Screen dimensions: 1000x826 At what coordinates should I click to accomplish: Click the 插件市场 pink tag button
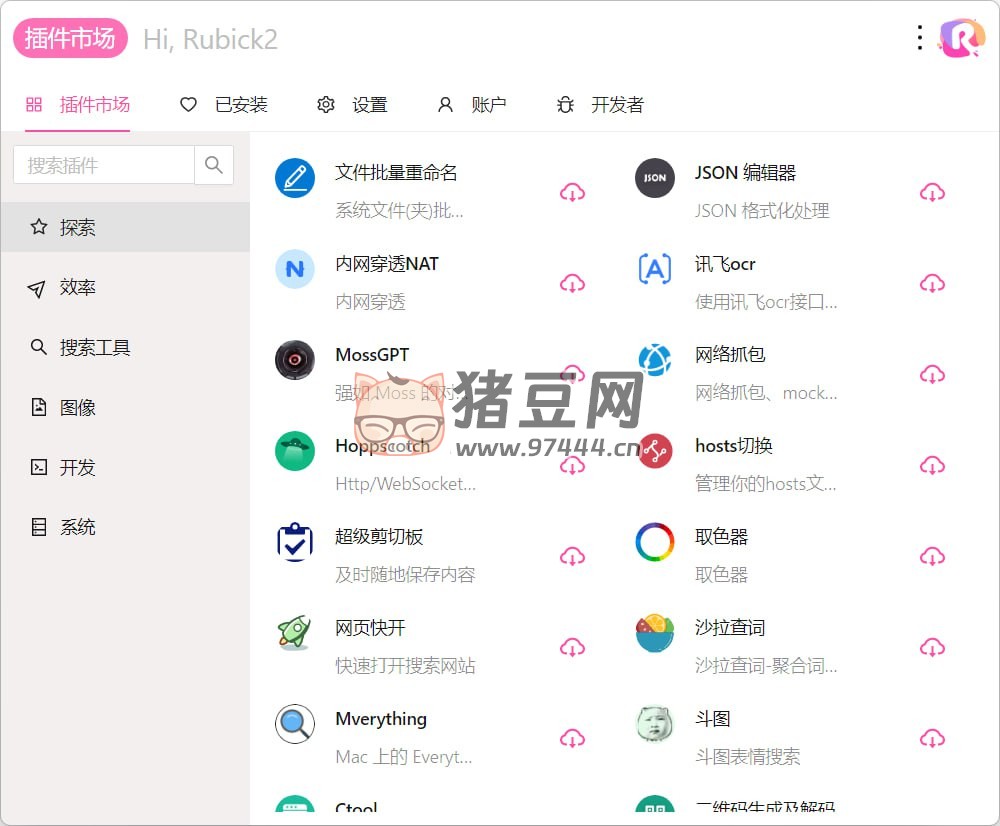70,39
